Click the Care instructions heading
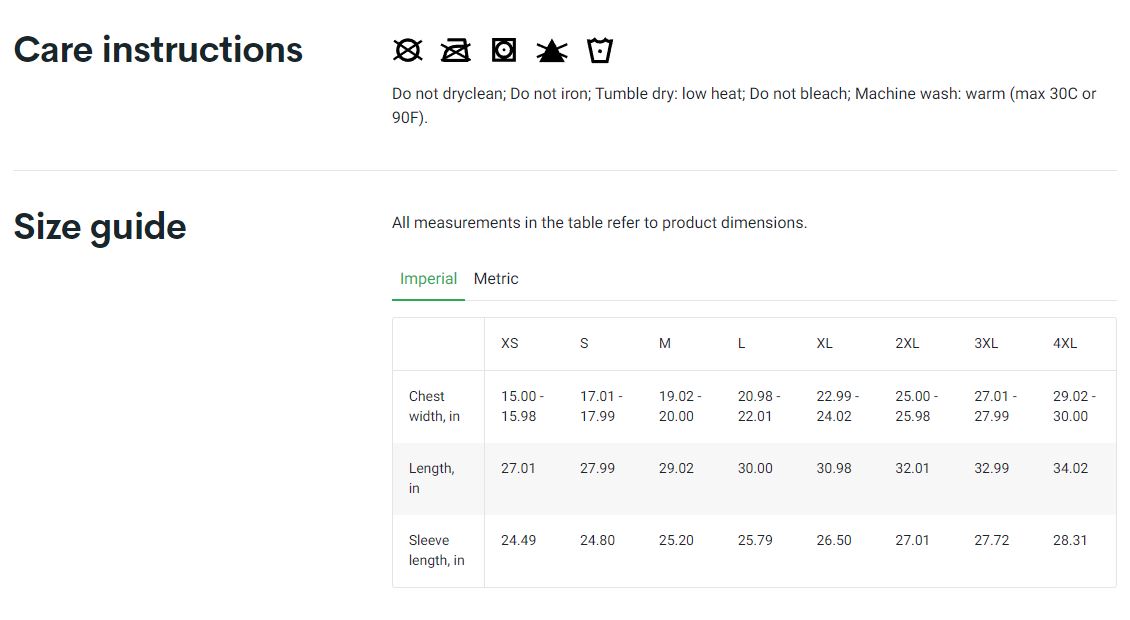Screen dimensions: 1130x620 click(x=158, y=49)
